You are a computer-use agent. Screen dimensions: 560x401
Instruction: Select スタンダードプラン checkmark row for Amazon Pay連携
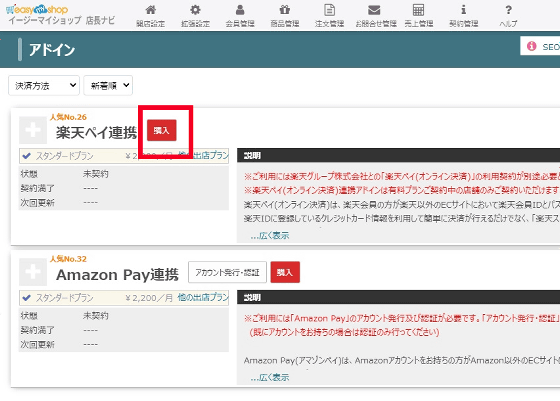pyautogui.click(x=124, y=298)
